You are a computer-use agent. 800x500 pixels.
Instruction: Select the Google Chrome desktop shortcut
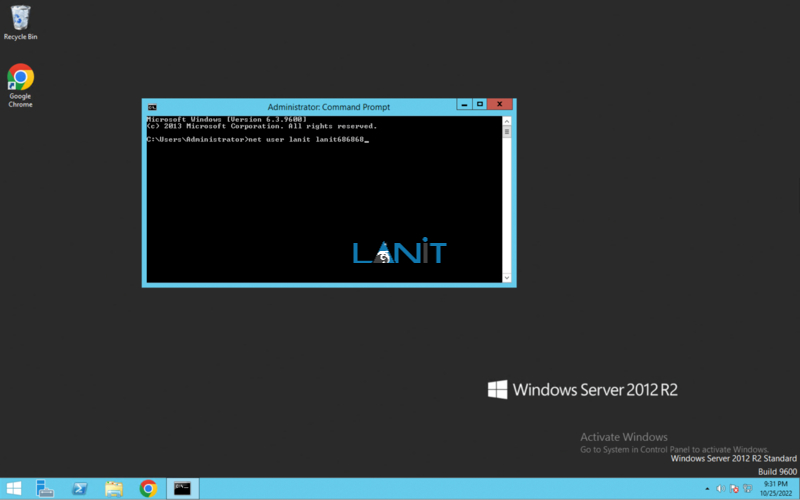pyautogui.click(x=20, y=85)
